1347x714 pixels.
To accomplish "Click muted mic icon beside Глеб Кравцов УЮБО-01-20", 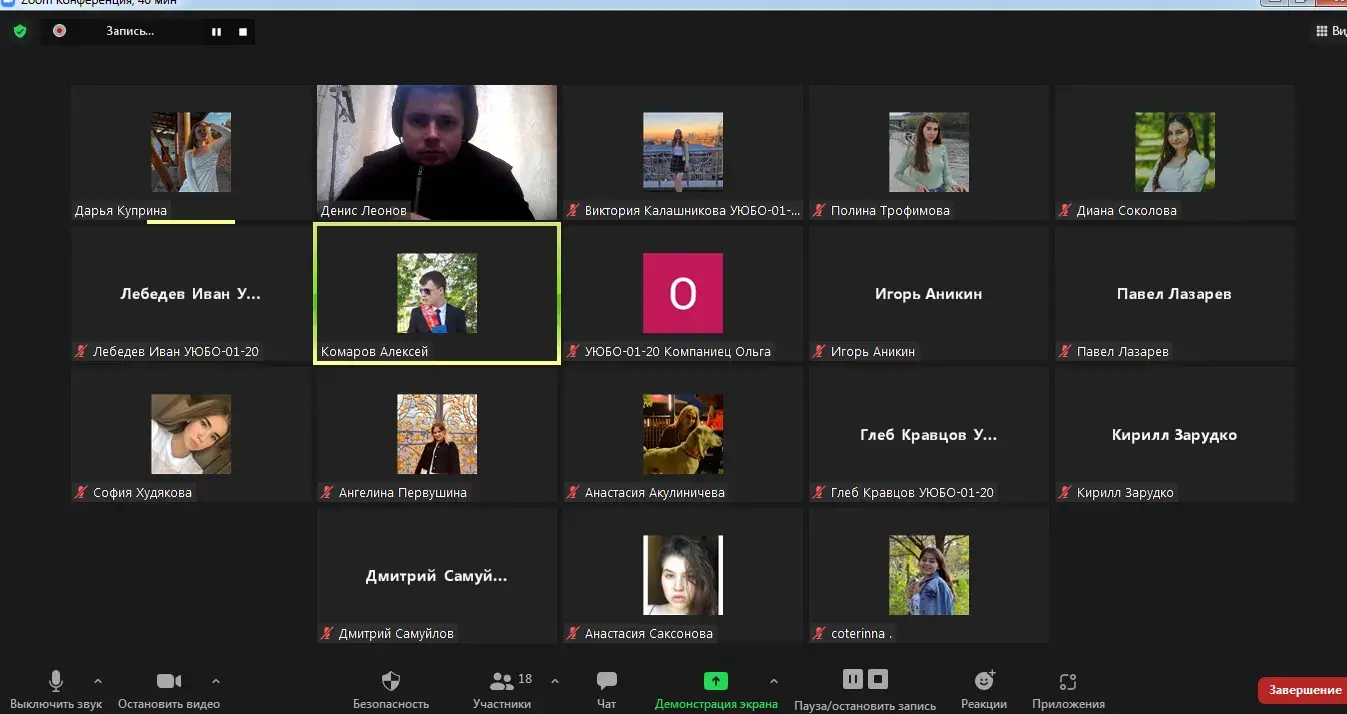I will (x=820, y=493).
